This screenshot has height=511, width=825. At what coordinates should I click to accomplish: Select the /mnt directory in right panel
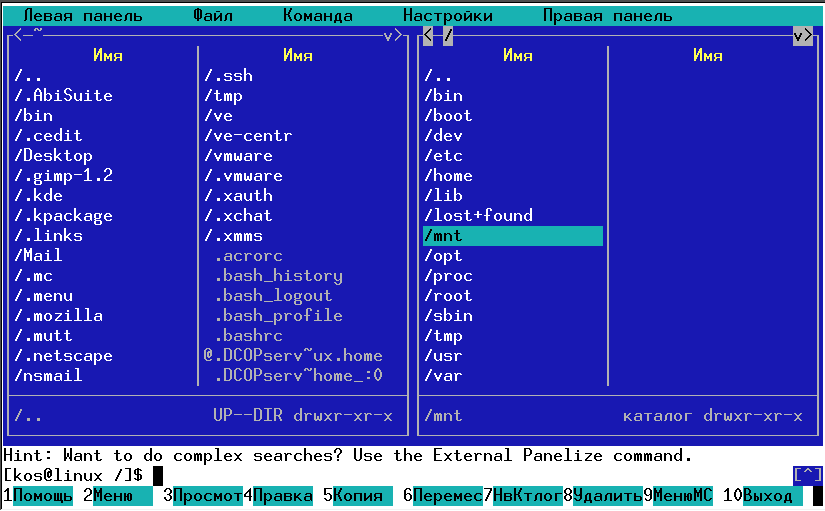512,236
